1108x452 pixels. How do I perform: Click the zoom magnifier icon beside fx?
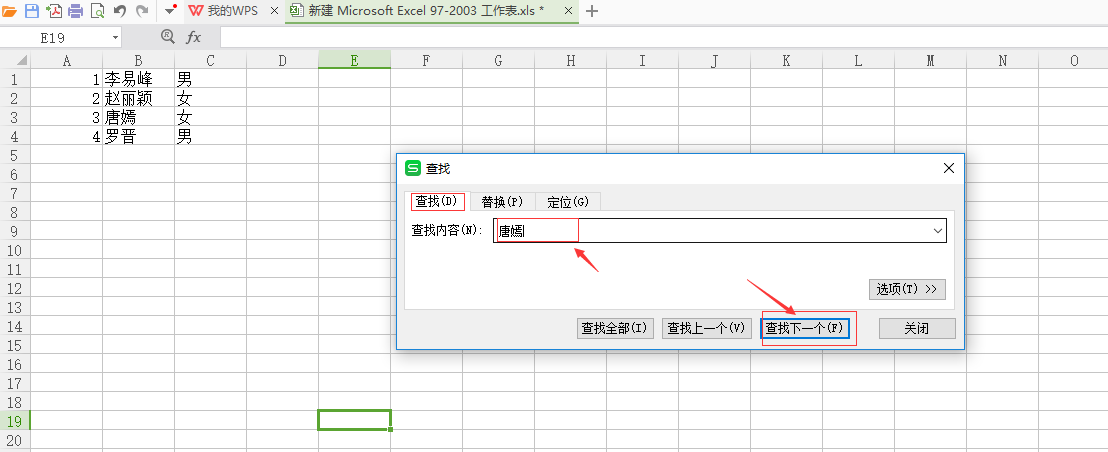click(x=167, y=37)
